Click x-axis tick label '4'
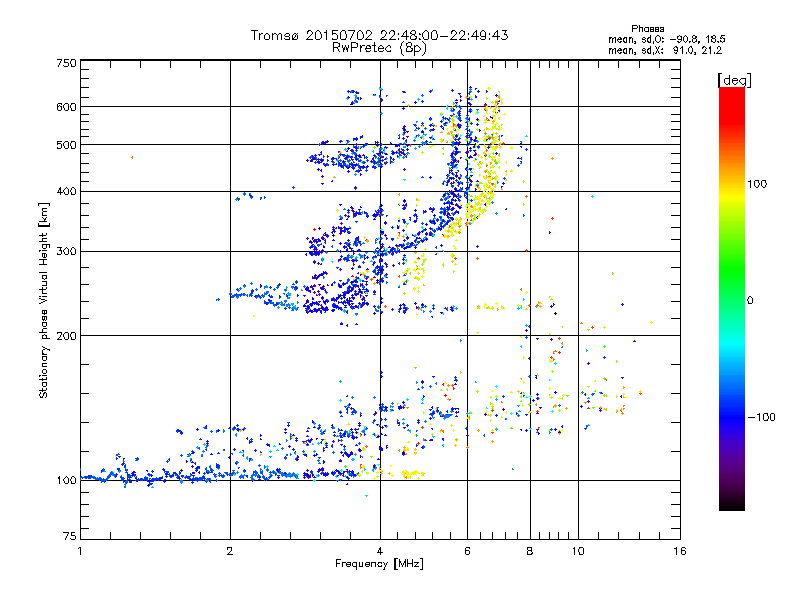Screen dimensions: 800x600 pos(380,551)
